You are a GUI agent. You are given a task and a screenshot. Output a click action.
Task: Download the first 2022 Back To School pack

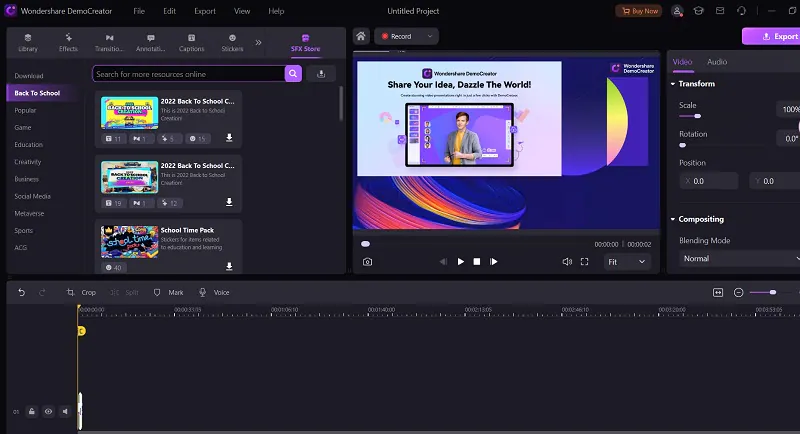click(x=229, y=138)
